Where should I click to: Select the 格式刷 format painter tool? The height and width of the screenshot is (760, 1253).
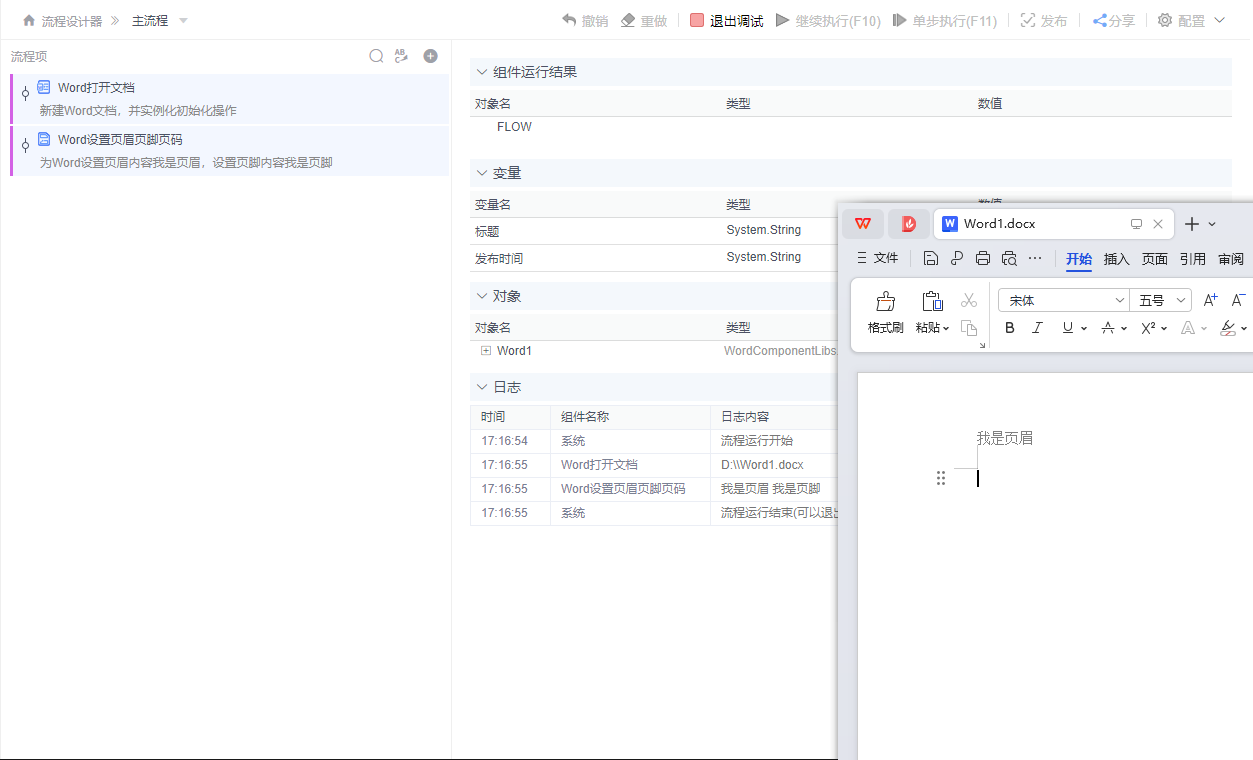[884, 313]
